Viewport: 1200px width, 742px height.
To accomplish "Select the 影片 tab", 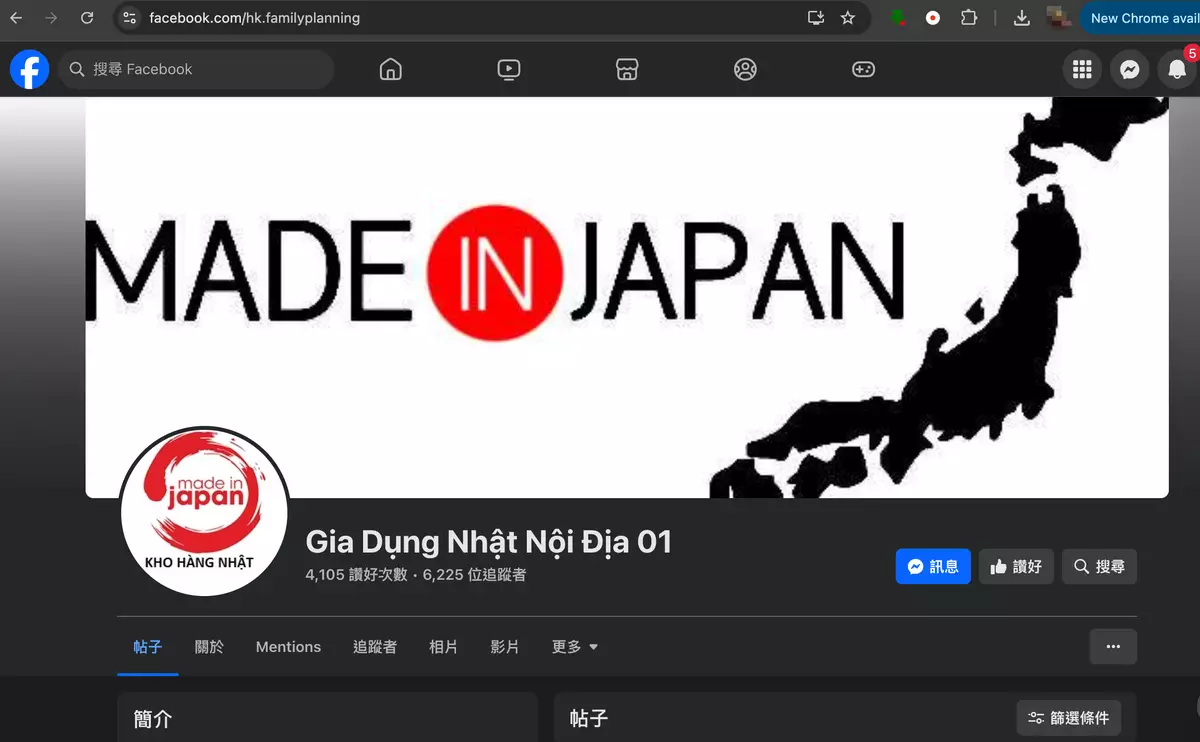I will click(505, 647).
